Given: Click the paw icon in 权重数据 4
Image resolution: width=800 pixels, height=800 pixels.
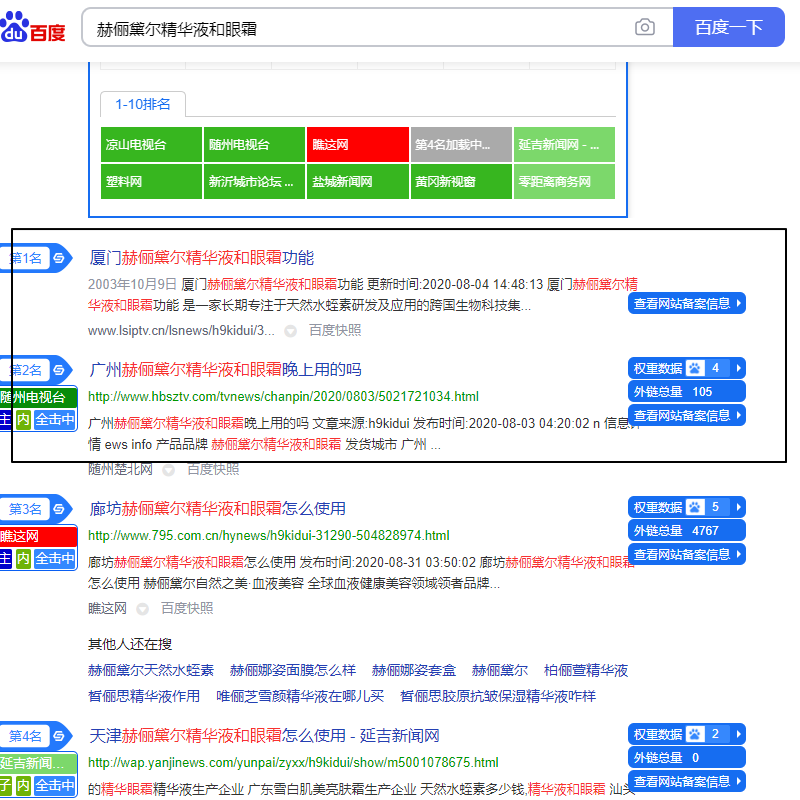Looking at the screenshot, I should (694, 368).
